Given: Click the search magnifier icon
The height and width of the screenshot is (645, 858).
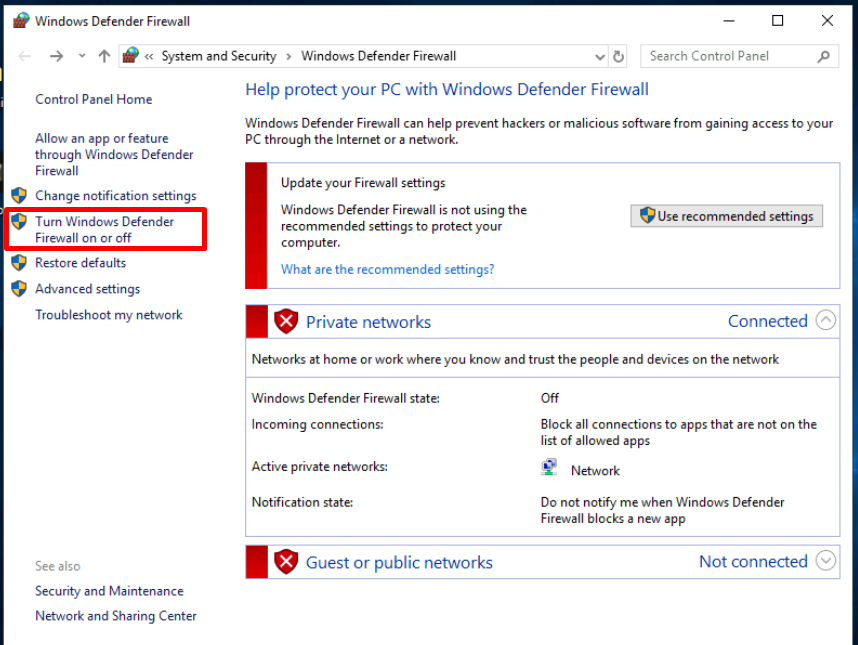Looking at the screenshot, I should pyautogui.click(x=825, y=57).
